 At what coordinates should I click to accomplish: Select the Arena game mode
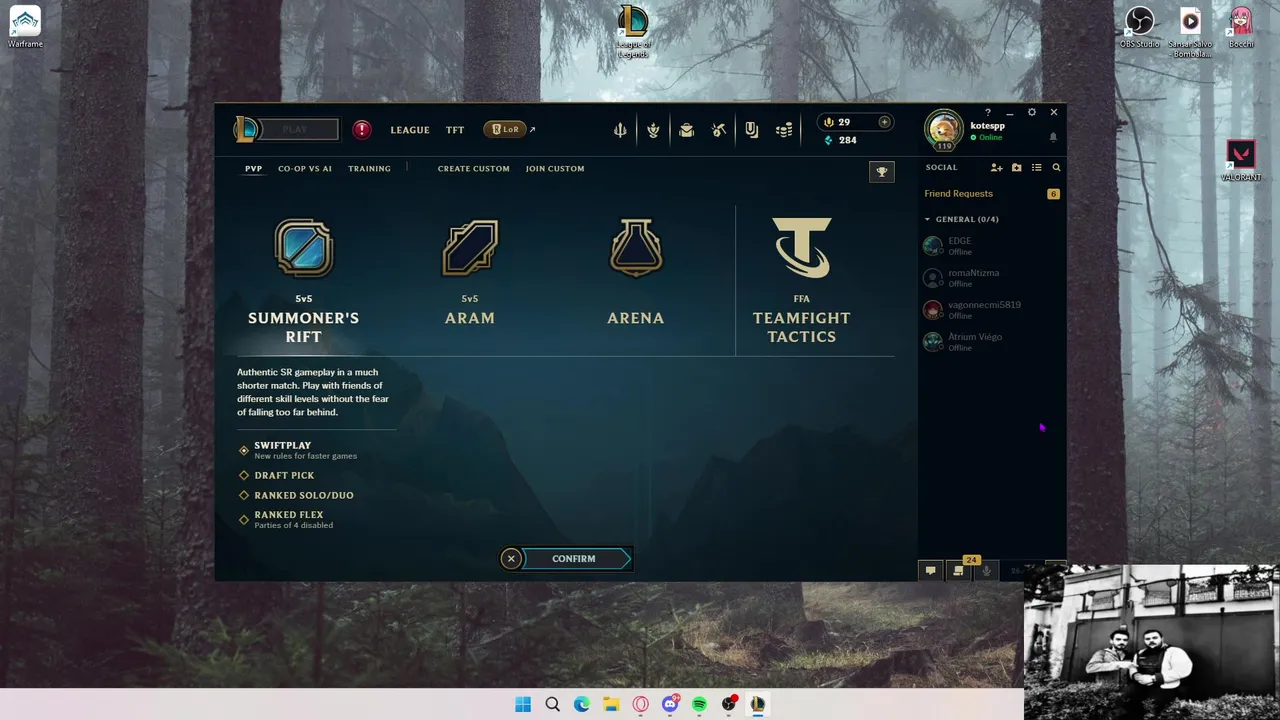click(636, 272)
